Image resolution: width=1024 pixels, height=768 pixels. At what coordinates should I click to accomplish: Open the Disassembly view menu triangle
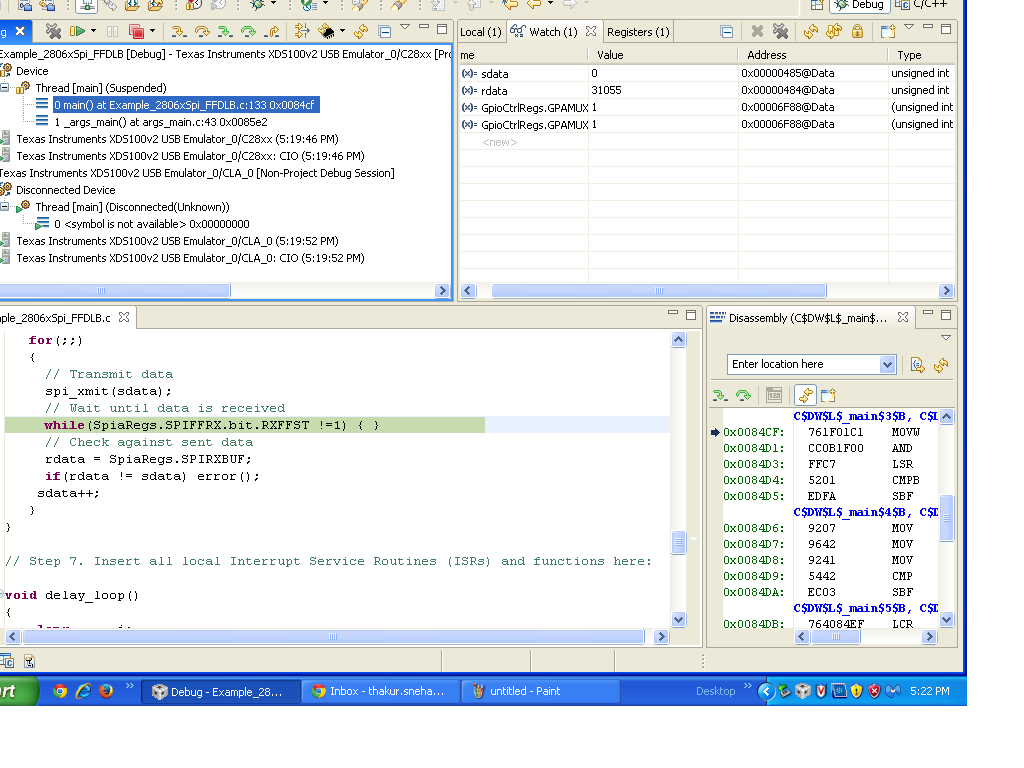pyautogui.click(x=945, y=338)
